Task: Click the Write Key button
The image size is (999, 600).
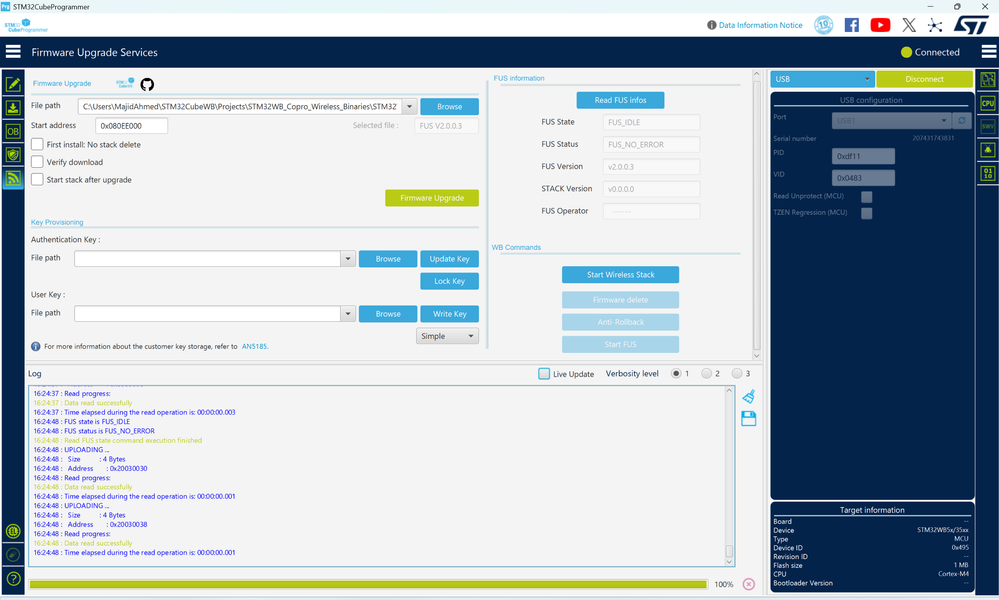Action: tap(449, 313)
